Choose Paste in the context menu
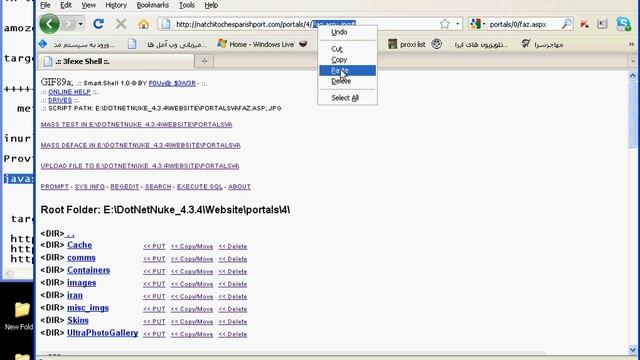This screenshot has height=360, width=640. point(347,71)
